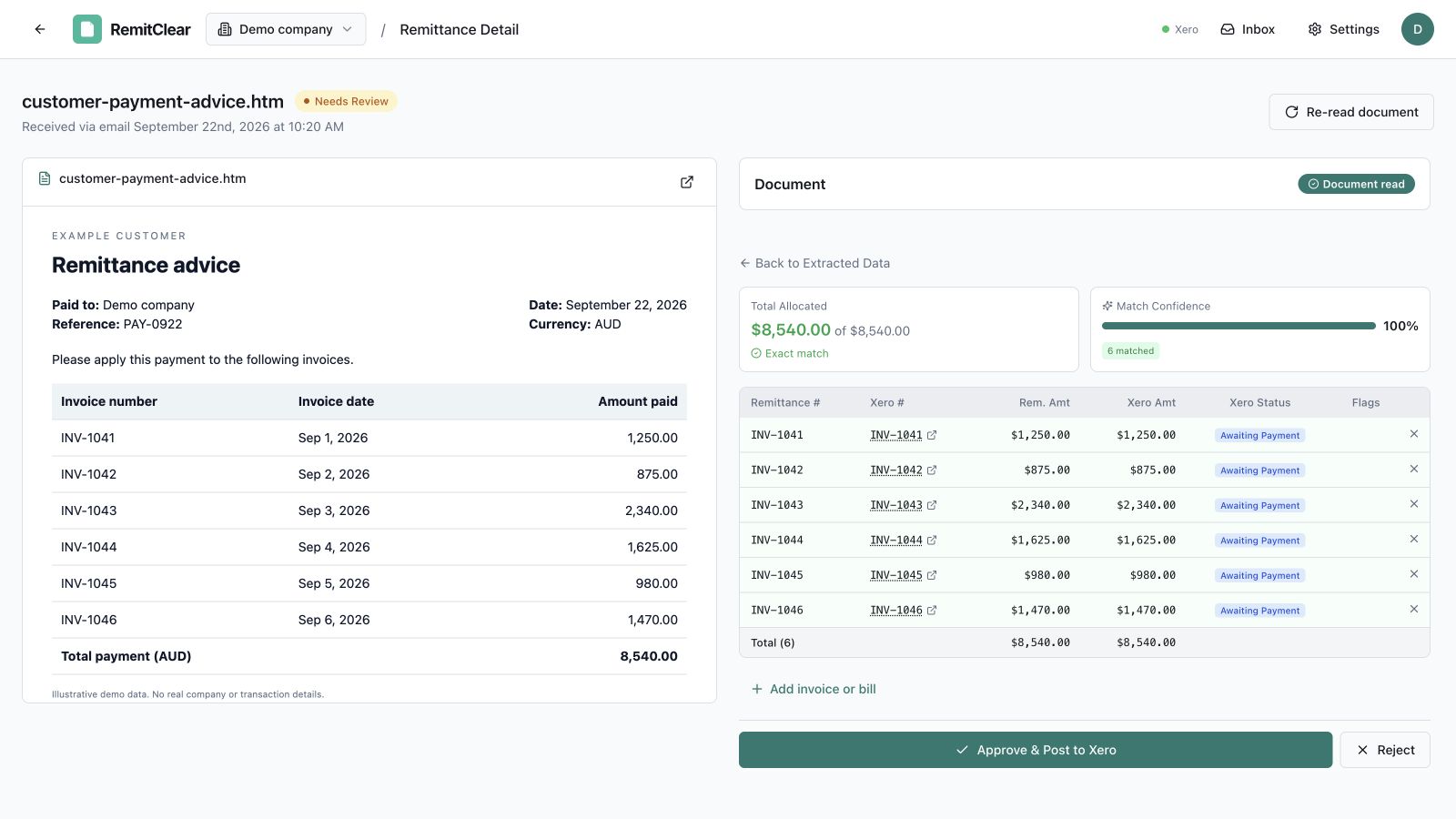
Task: Click the 100% confidence value
Action: [x=1400, y=326]
